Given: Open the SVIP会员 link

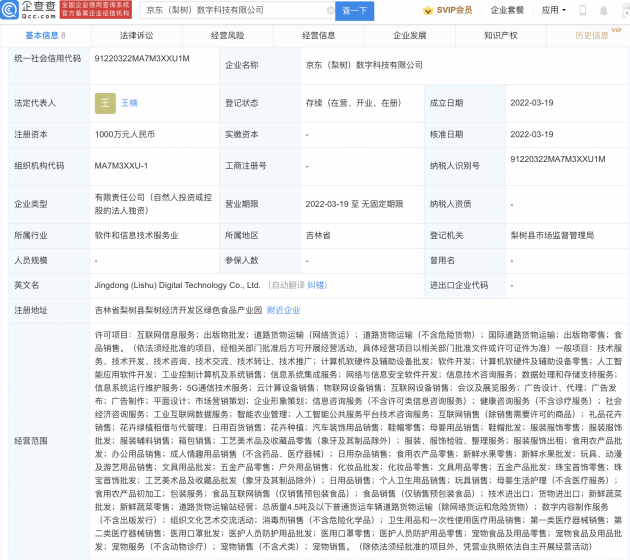Looking at the screenshot, I should [454, 10].
